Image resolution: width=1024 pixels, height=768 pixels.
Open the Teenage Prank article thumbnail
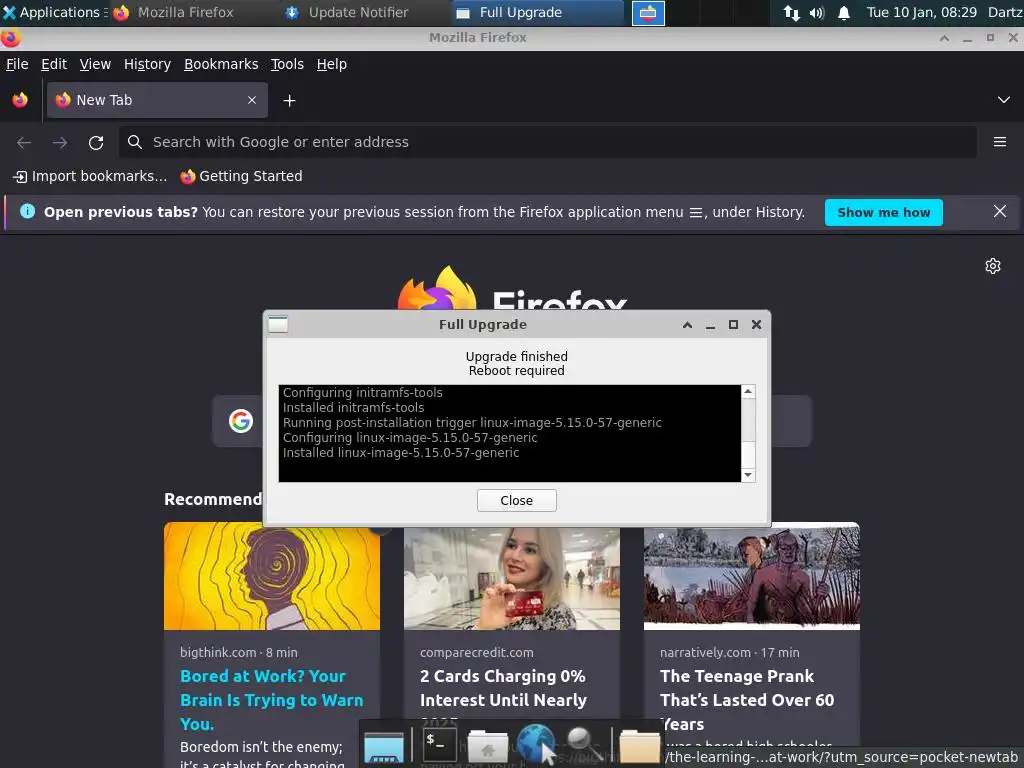pyautogui.click(x=752, y=577)
